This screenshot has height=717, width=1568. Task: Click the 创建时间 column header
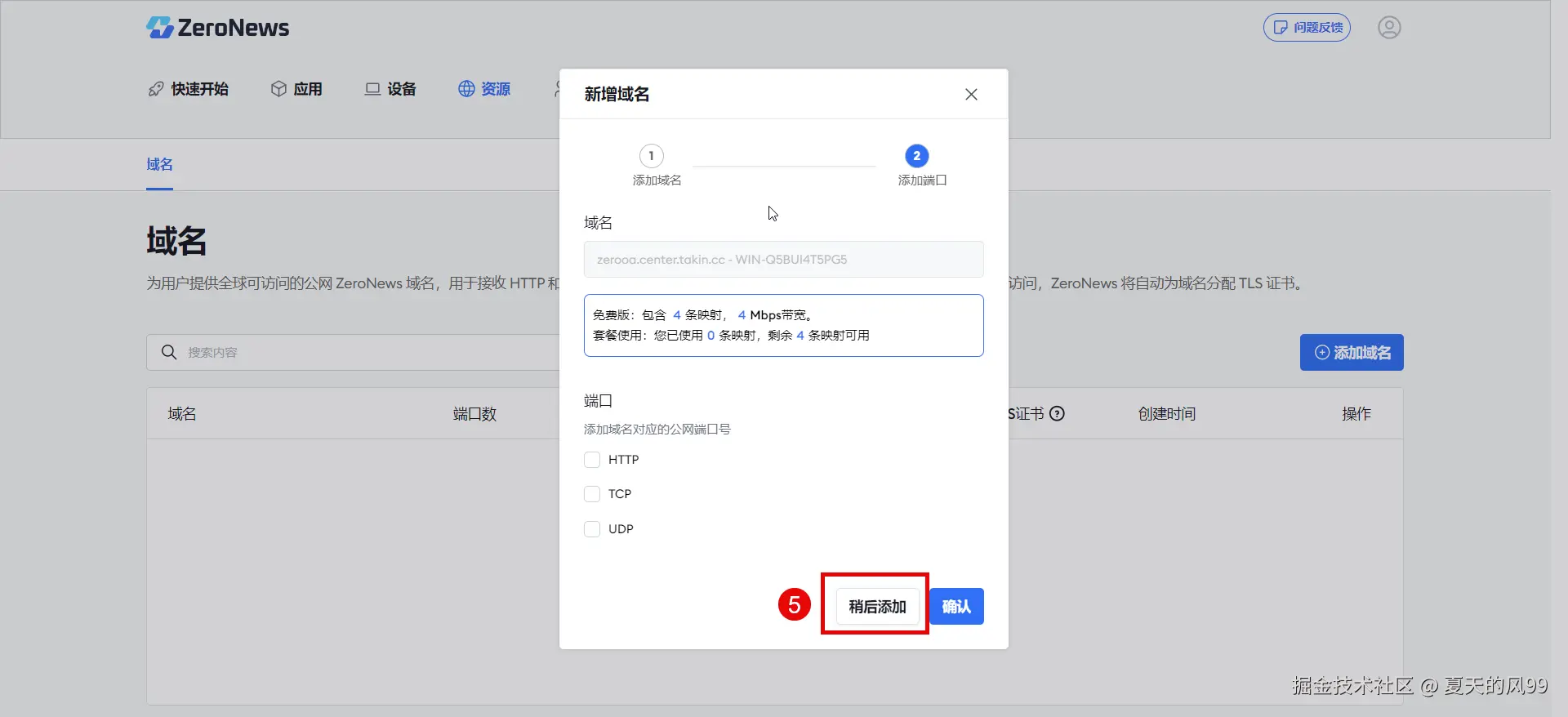(1166, 414)
